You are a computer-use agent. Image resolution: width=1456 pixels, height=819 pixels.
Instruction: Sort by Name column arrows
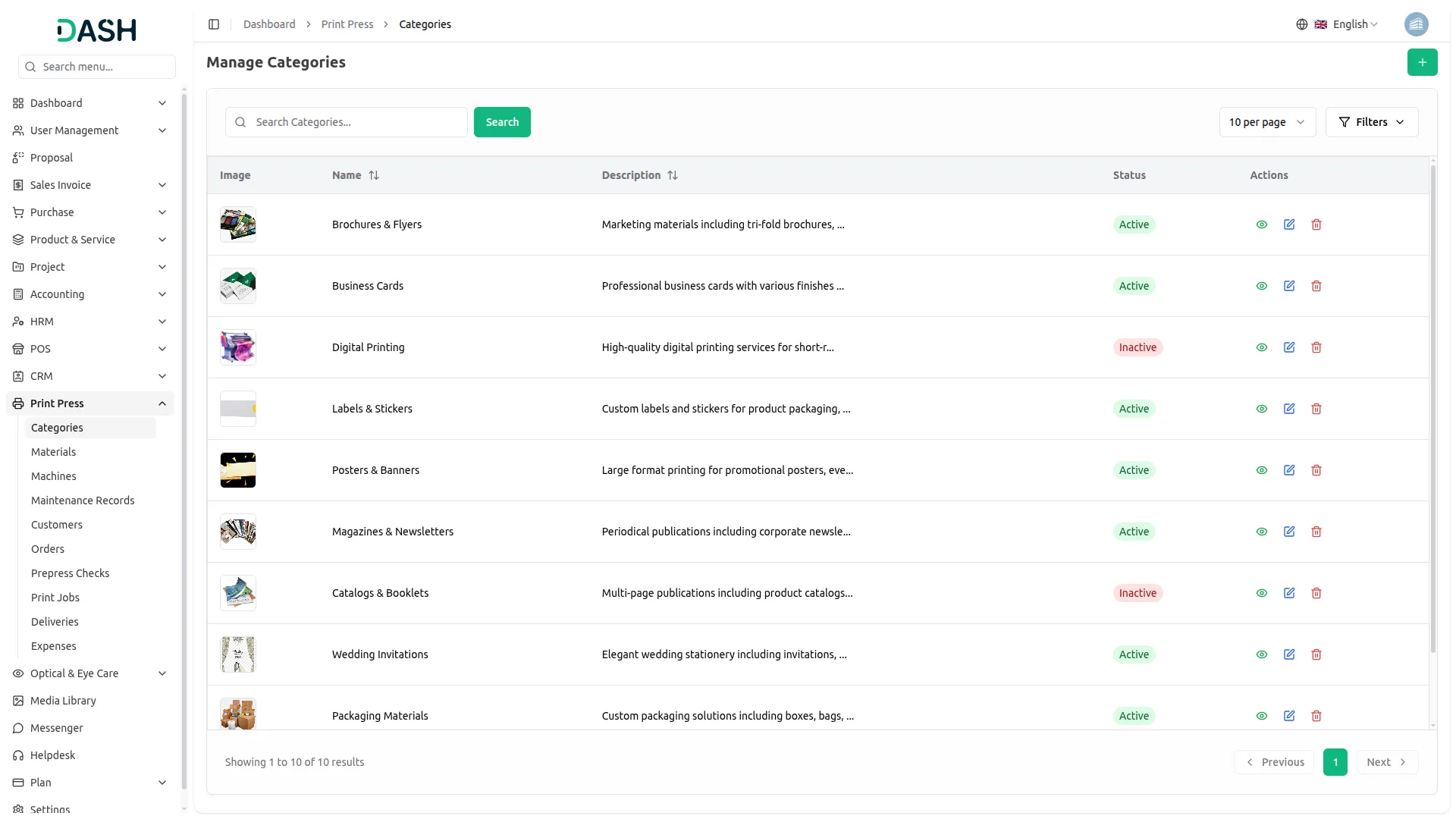click(374, 175)
